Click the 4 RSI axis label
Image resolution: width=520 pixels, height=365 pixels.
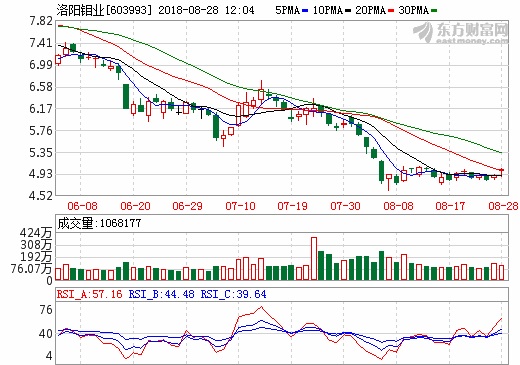[49, 356]
